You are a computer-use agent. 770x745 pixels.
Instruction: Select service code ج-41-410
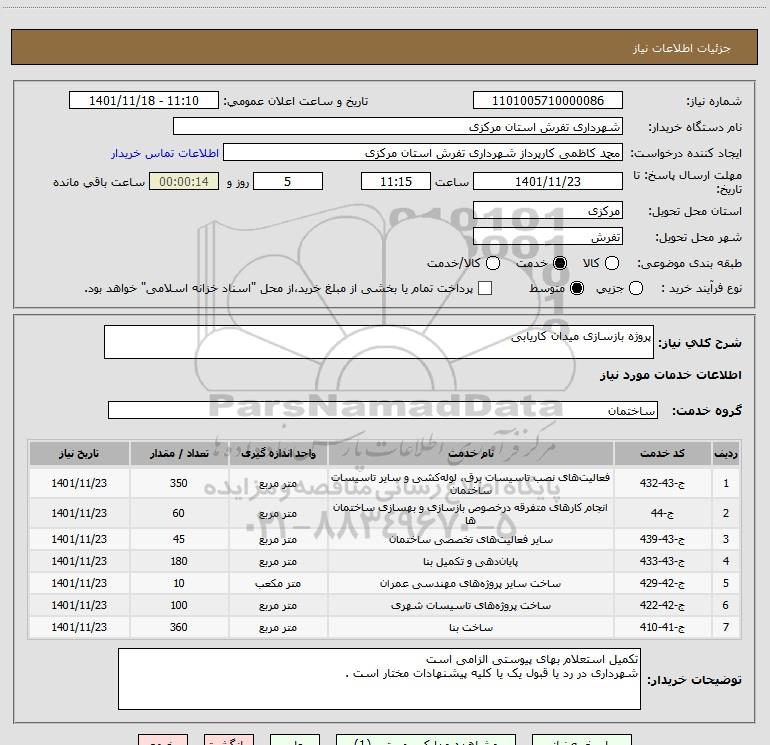click(x=662, y=627)
